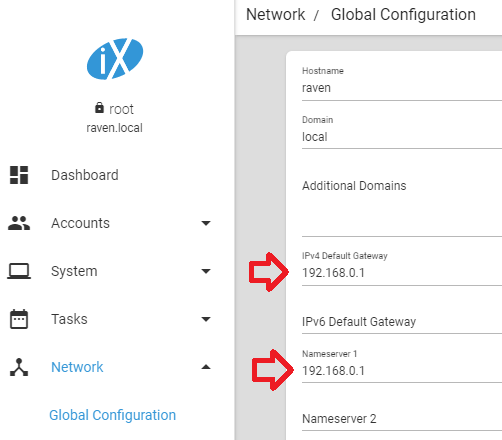This screenshot has height=440, width=502.
Task: Expand the Tasks menu arrow
Action: point(206,319)
